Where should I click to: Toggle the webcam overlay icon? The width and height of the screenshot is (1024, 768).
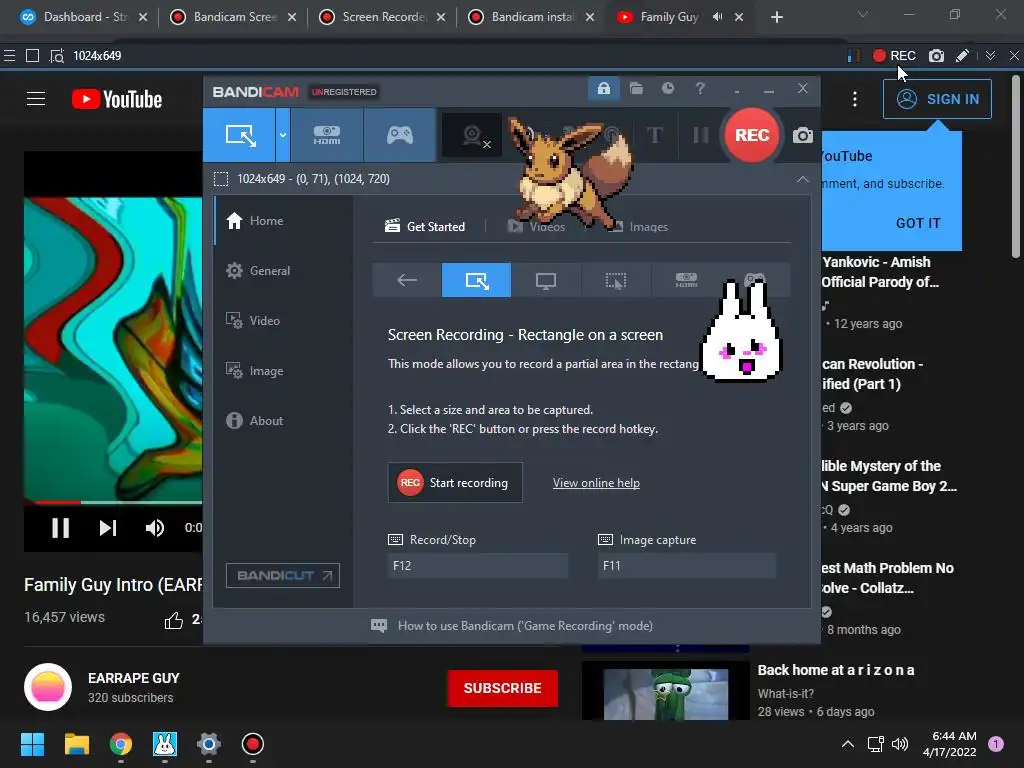pos(473,135)
